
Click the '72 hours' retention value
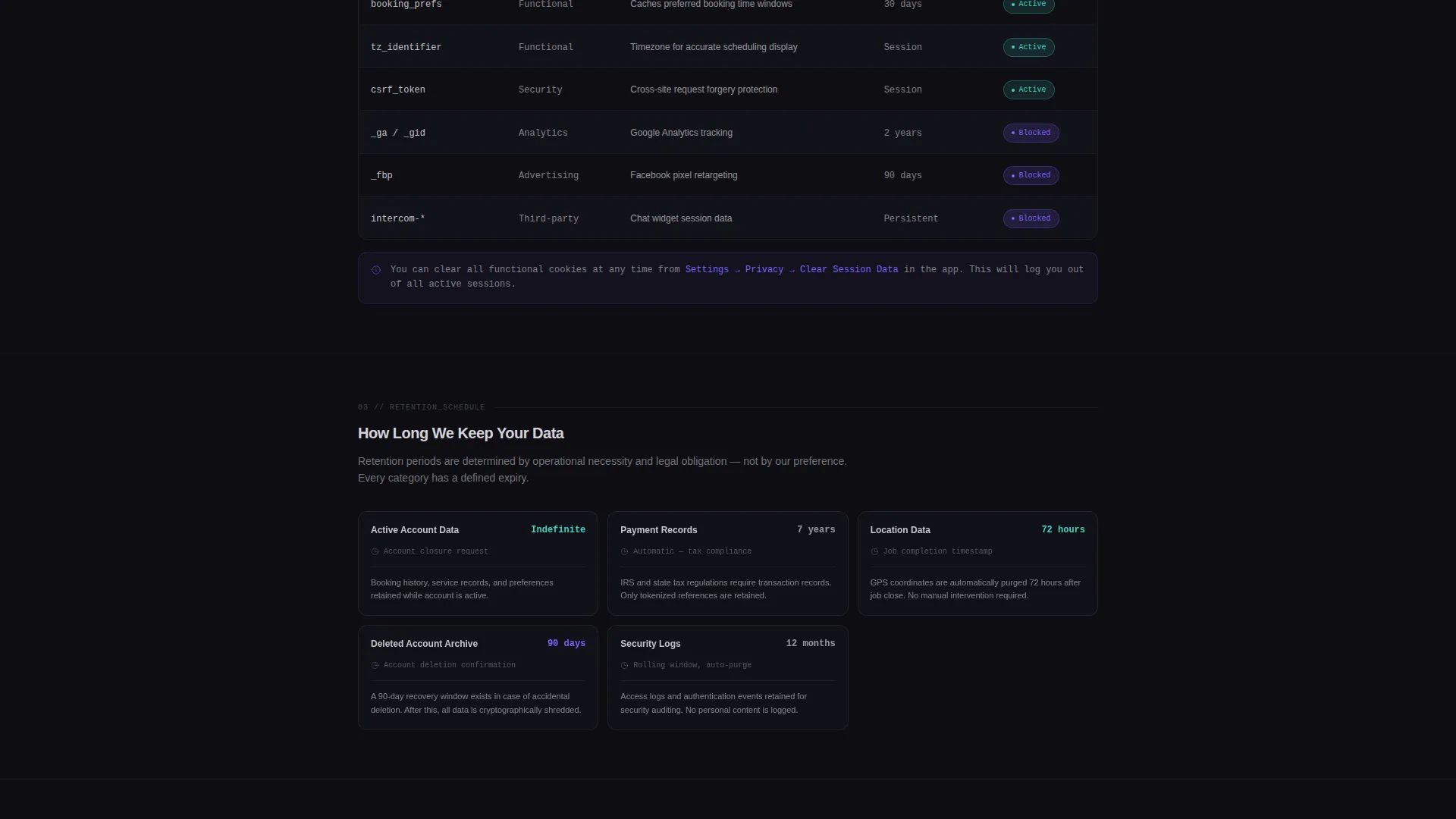(x=1062, y=530)
